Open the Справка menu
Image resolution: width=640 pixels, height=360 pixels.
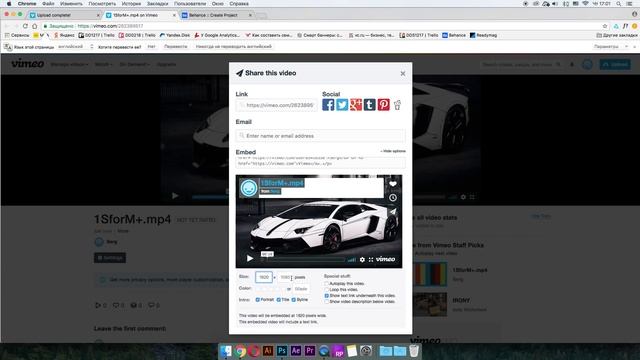click(x=239, y=4)
